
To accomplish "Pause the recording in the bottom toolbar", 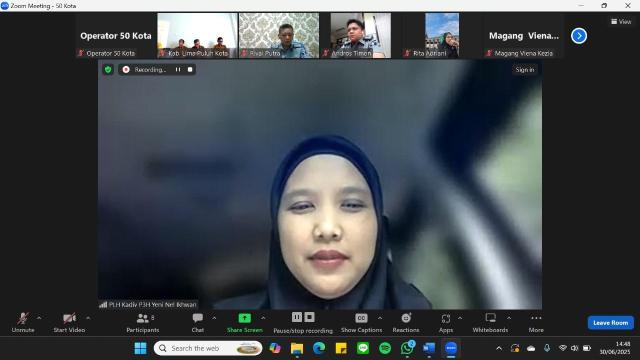I will (297, 317).
